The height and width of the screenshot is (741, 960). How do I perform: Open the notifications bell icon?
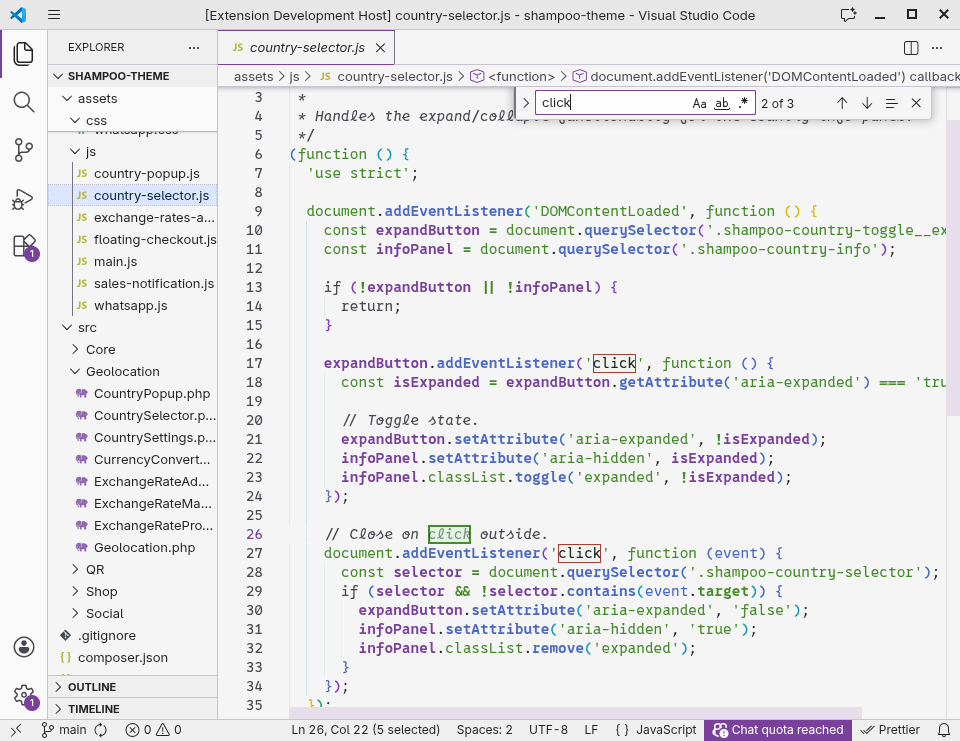943,730
